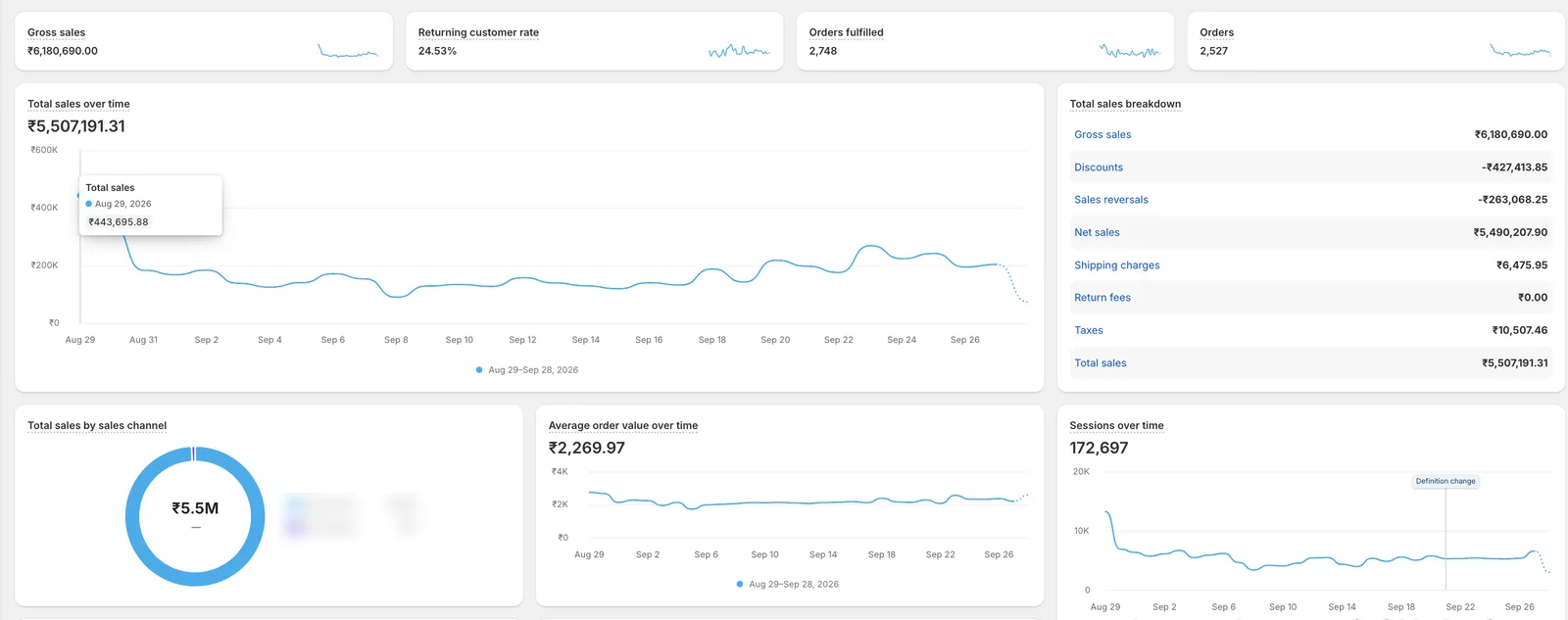The width and height of the screenshot is (1568, 620).
Task: Open Shipping charges link in breakdown
Action: pyautogui.click(x=1117, y=265)
